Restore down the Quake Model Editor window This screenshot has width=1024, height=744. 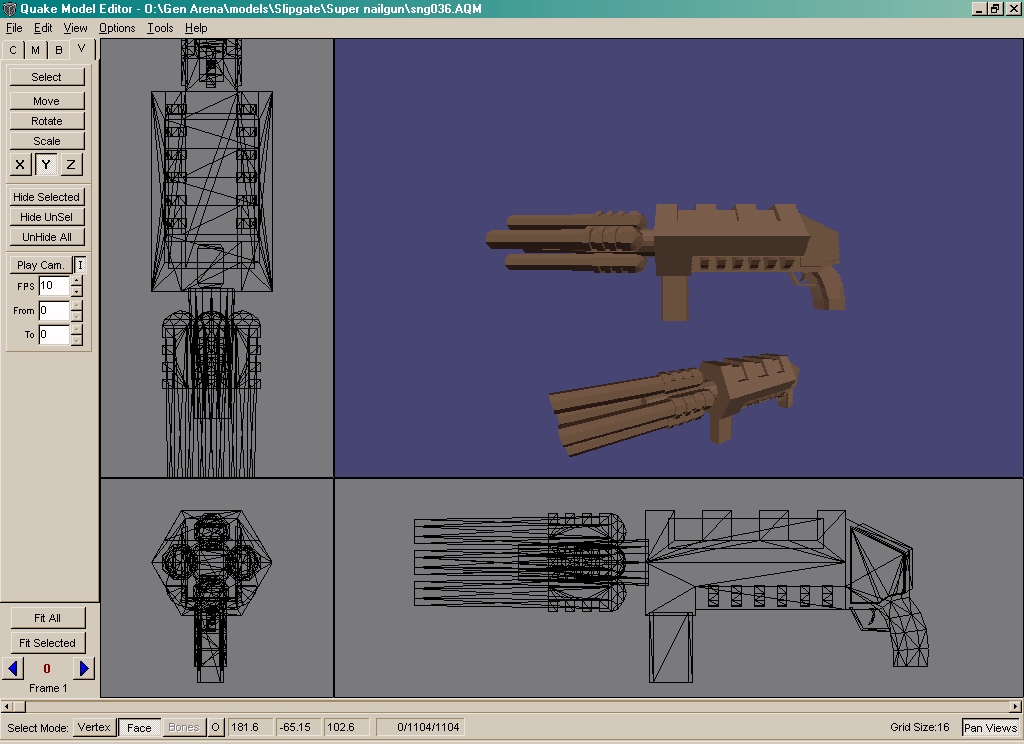[x=995, y=8]
